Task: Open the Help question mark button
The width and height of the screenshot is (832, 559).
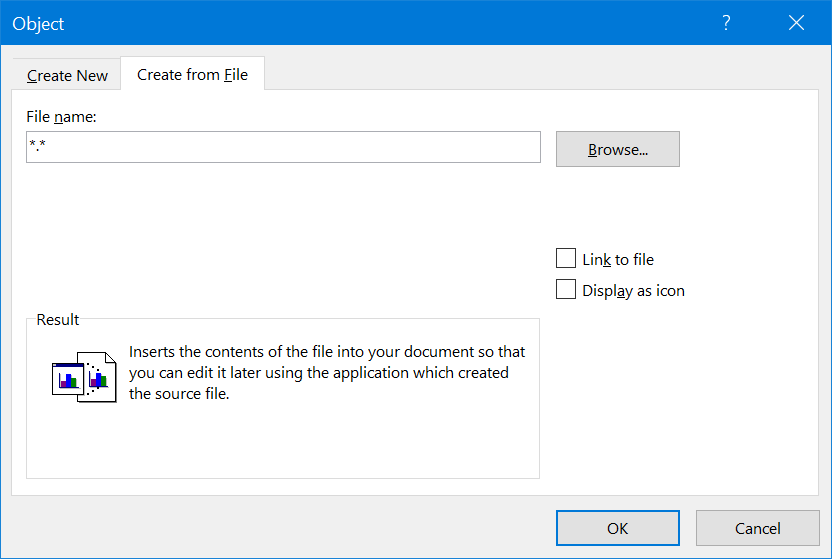Action: [727, 23]
